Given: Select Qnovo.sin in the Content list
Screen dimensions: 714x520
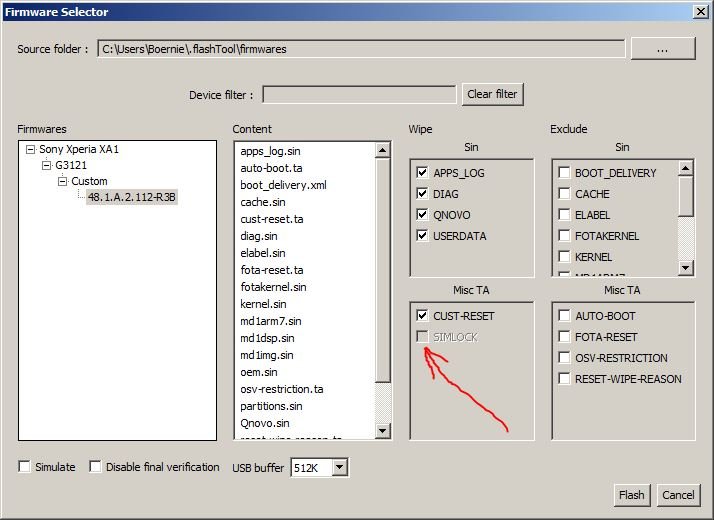Looking at the screenshot, I should coord(265,423).
